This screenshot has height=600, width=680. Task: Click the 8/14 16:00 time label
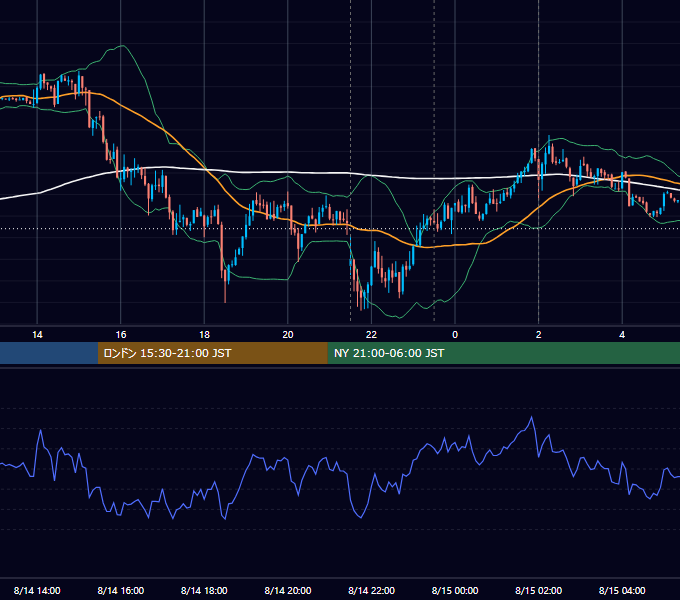click(121, 590)
